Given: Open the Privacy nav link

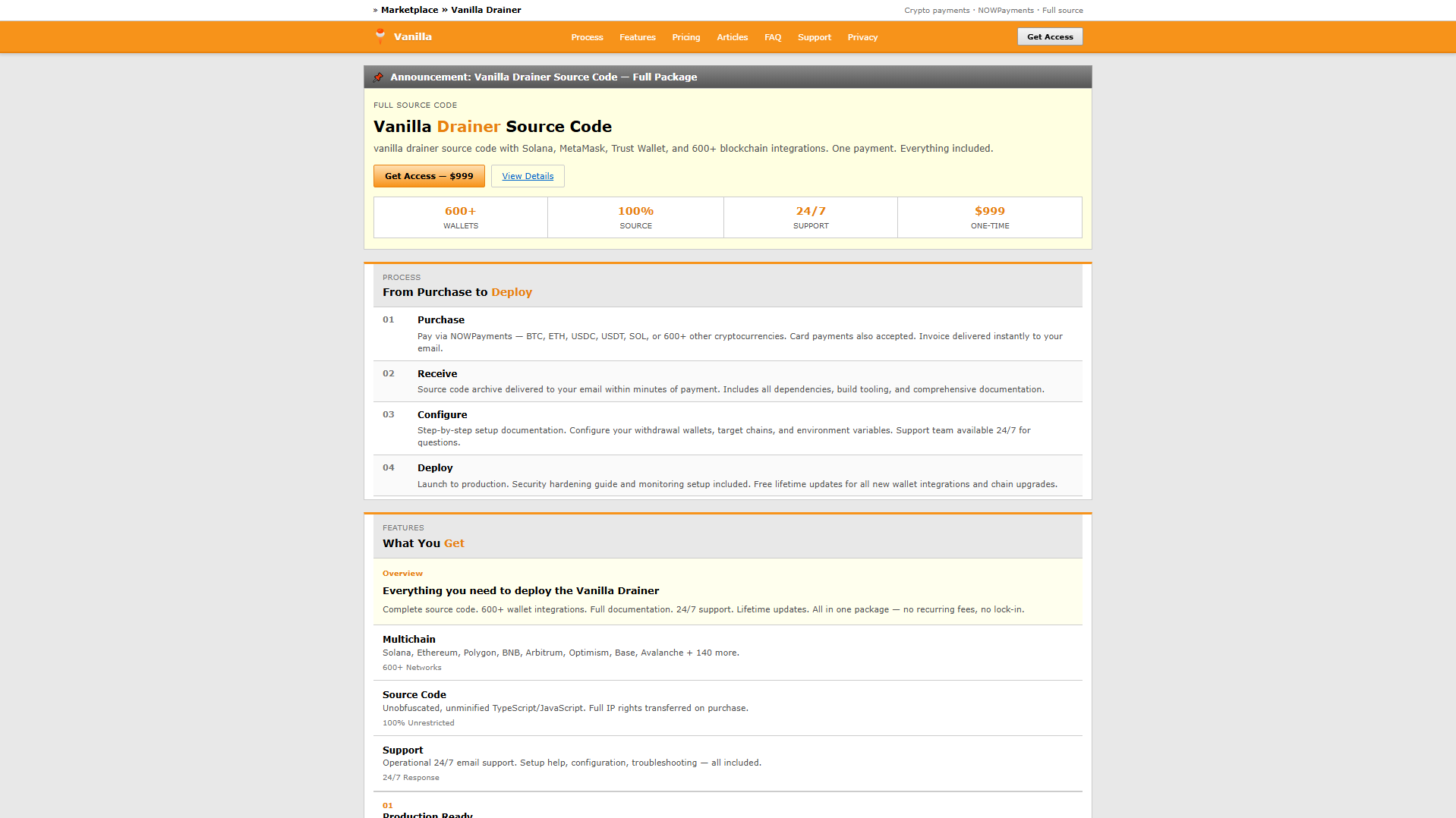Looking at the screenshot, I should click(862, 37).
